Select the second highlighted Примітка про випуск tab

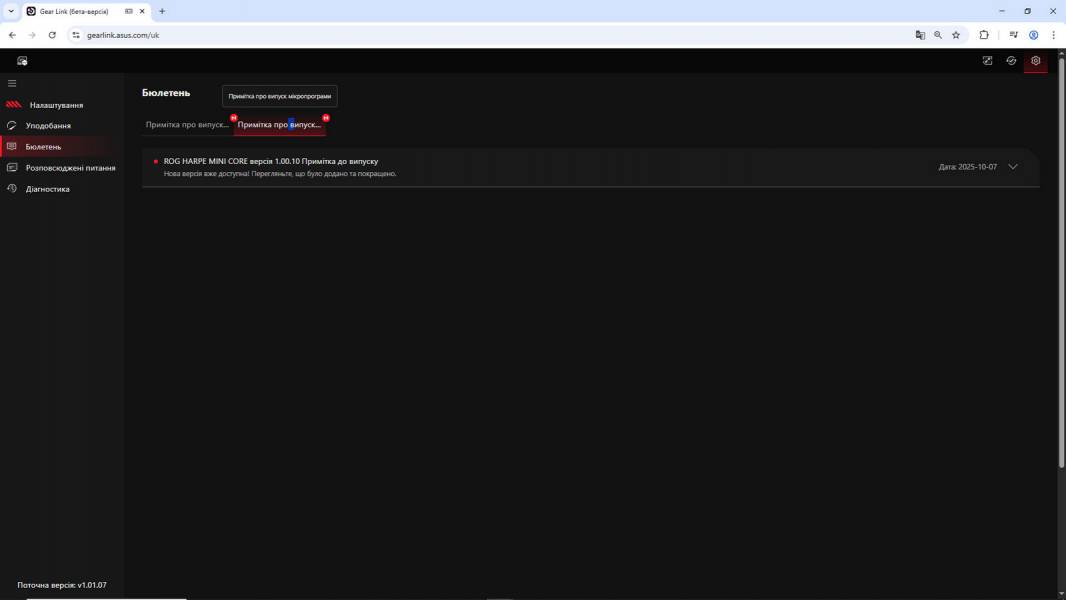pyautogui.click(x=279, y=125)
